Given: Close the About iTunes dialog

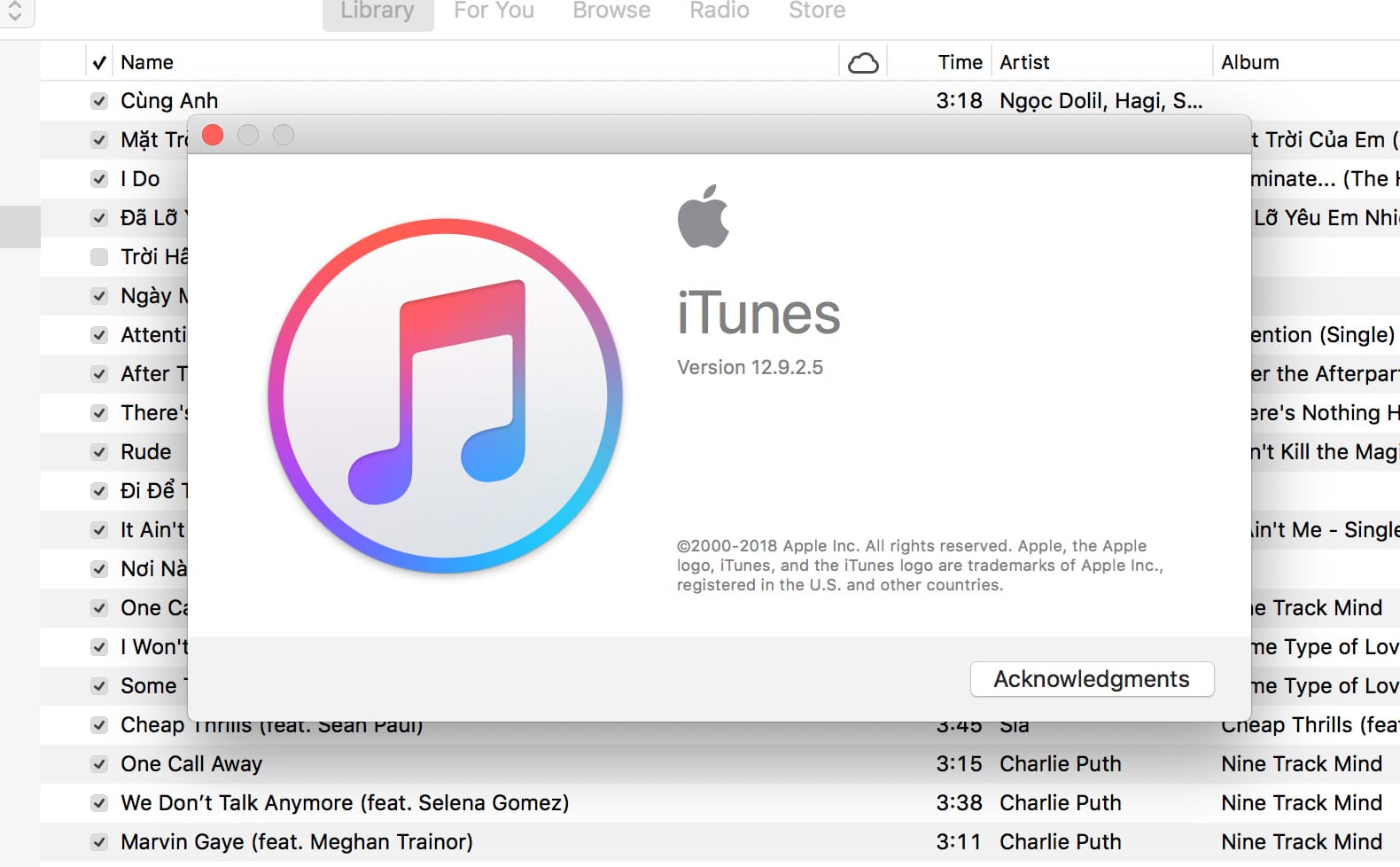Looking at the screenshot, I should 213,135.
